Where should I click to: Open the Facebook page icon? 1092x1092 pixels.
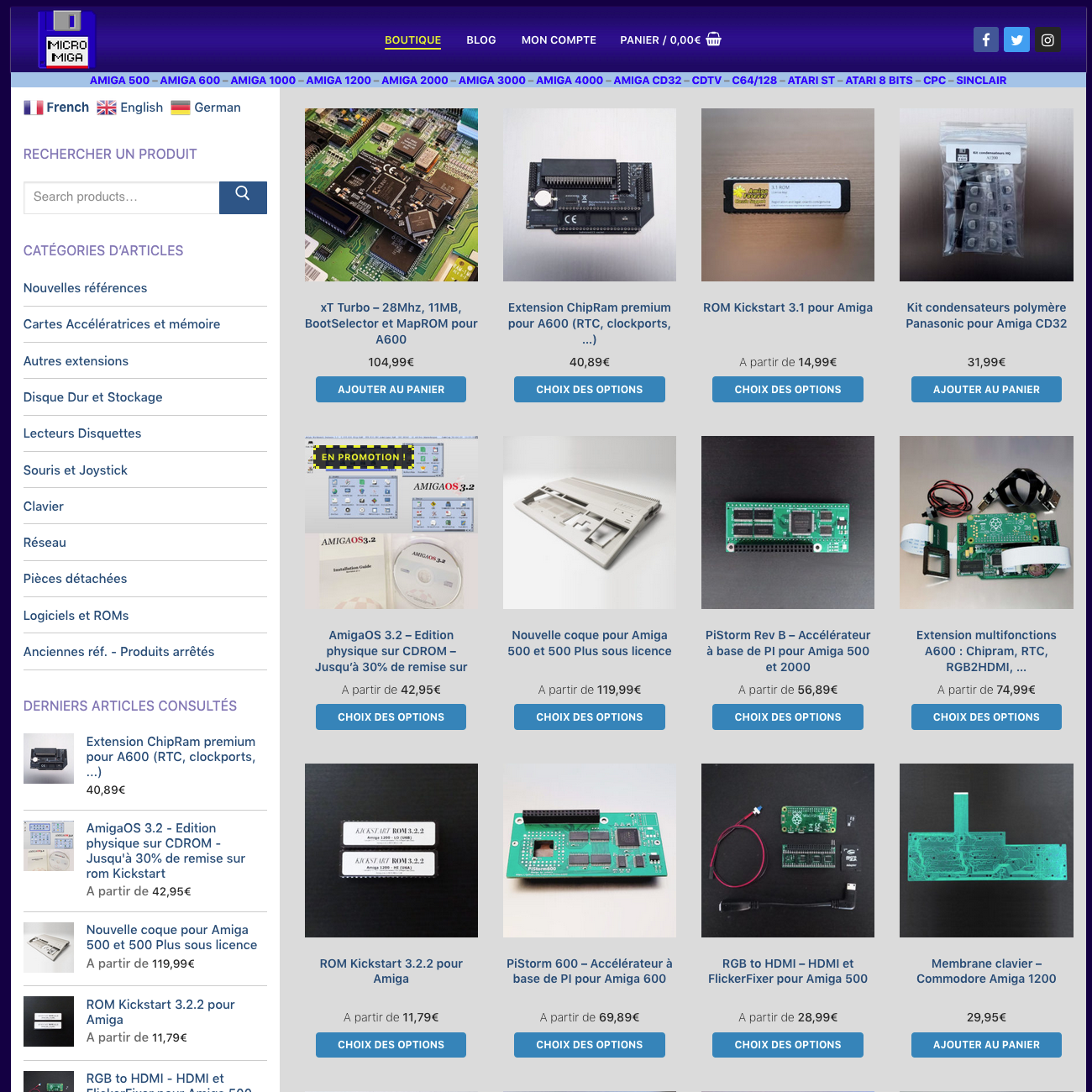coord(986,39)
